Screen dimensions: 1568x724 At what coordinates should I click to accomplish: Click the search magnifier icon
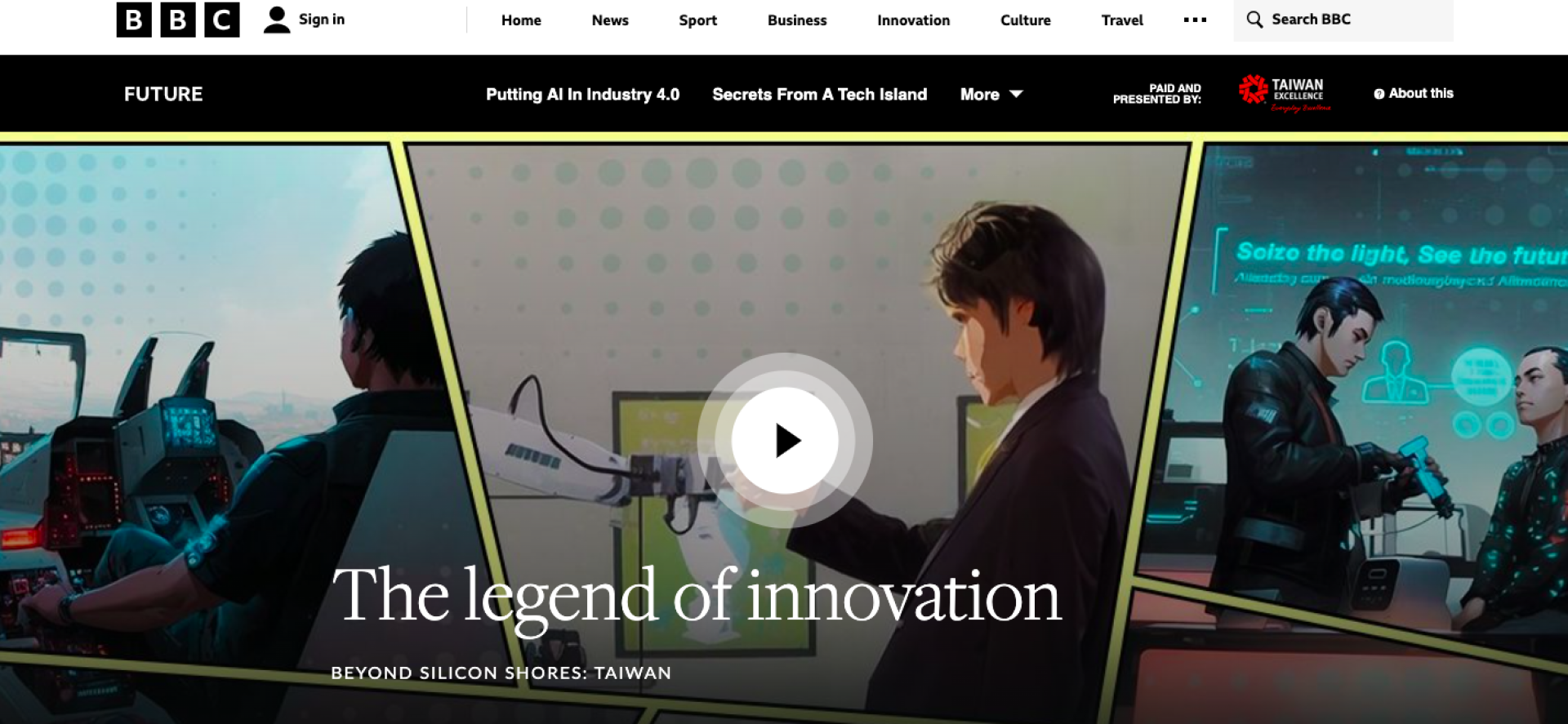(x=1254, y=19)
